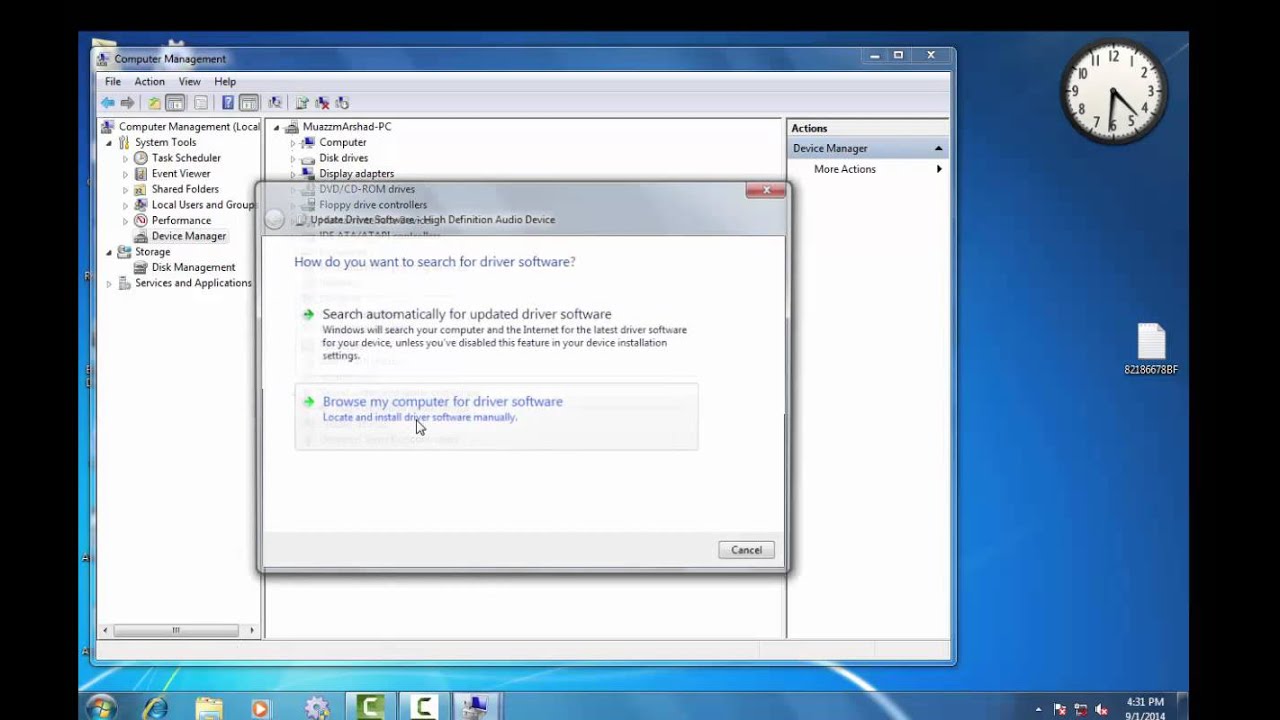Screen dimensions: 1280x720
Task: Select the Task Scheduler clock icon
Action: coord(141,158)
